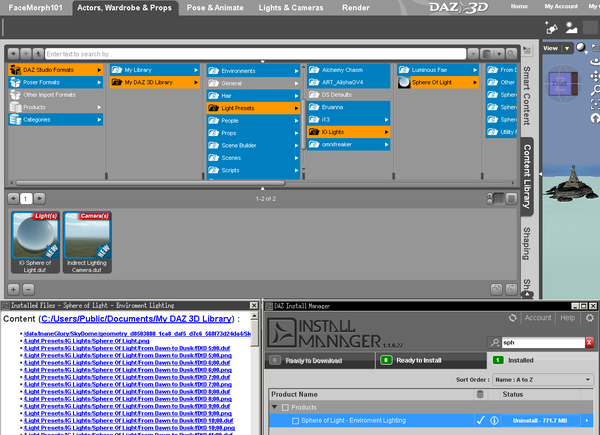Switch to Ready to Install tab
600x435 pixels.
coord(431,360)
